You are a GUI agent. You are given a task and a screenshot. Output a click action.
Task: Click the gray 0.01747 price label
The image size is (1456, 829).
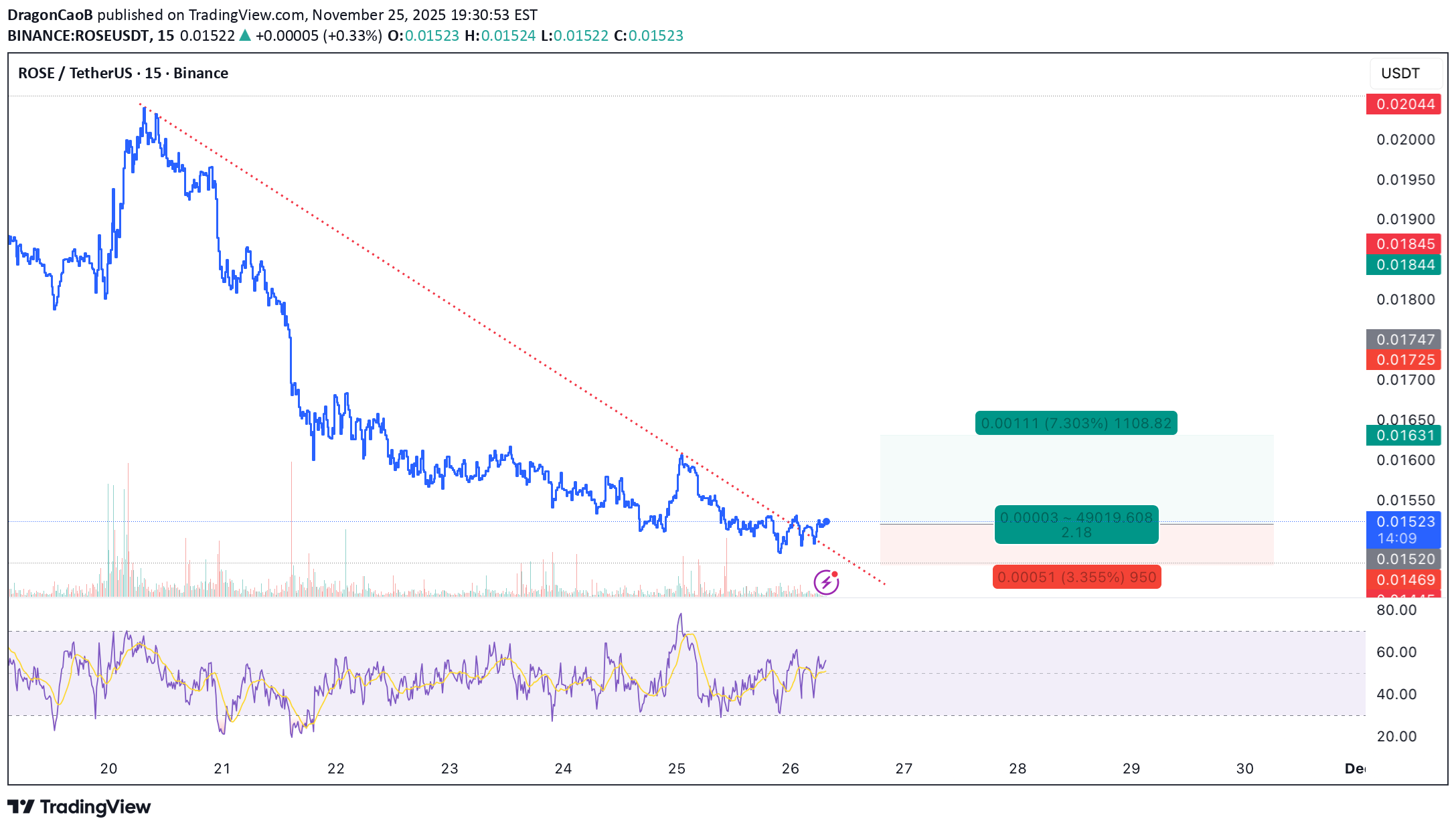pyautogui.click(x=1404, y=340)
